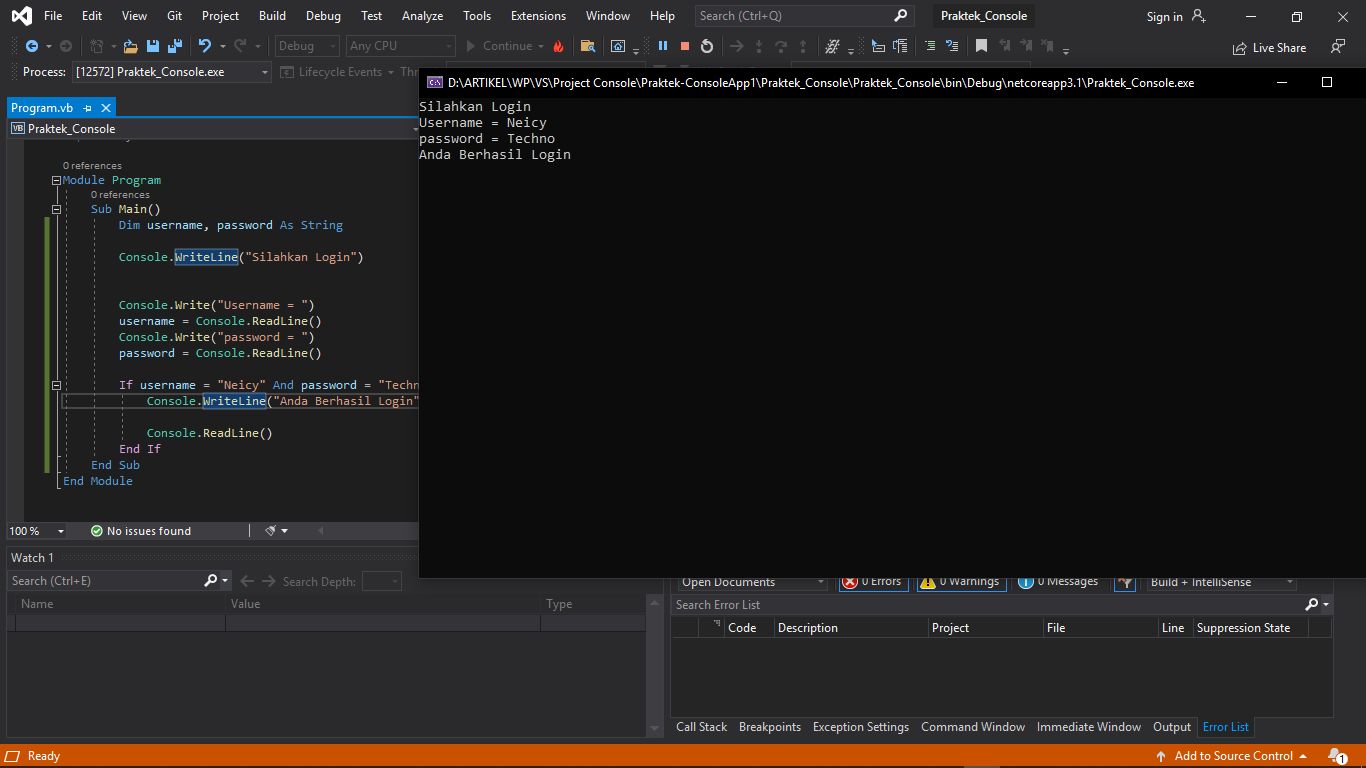1366x768 pixels.
Task: Click the Error List search magnifier
Action: [x=1312, y=605]
